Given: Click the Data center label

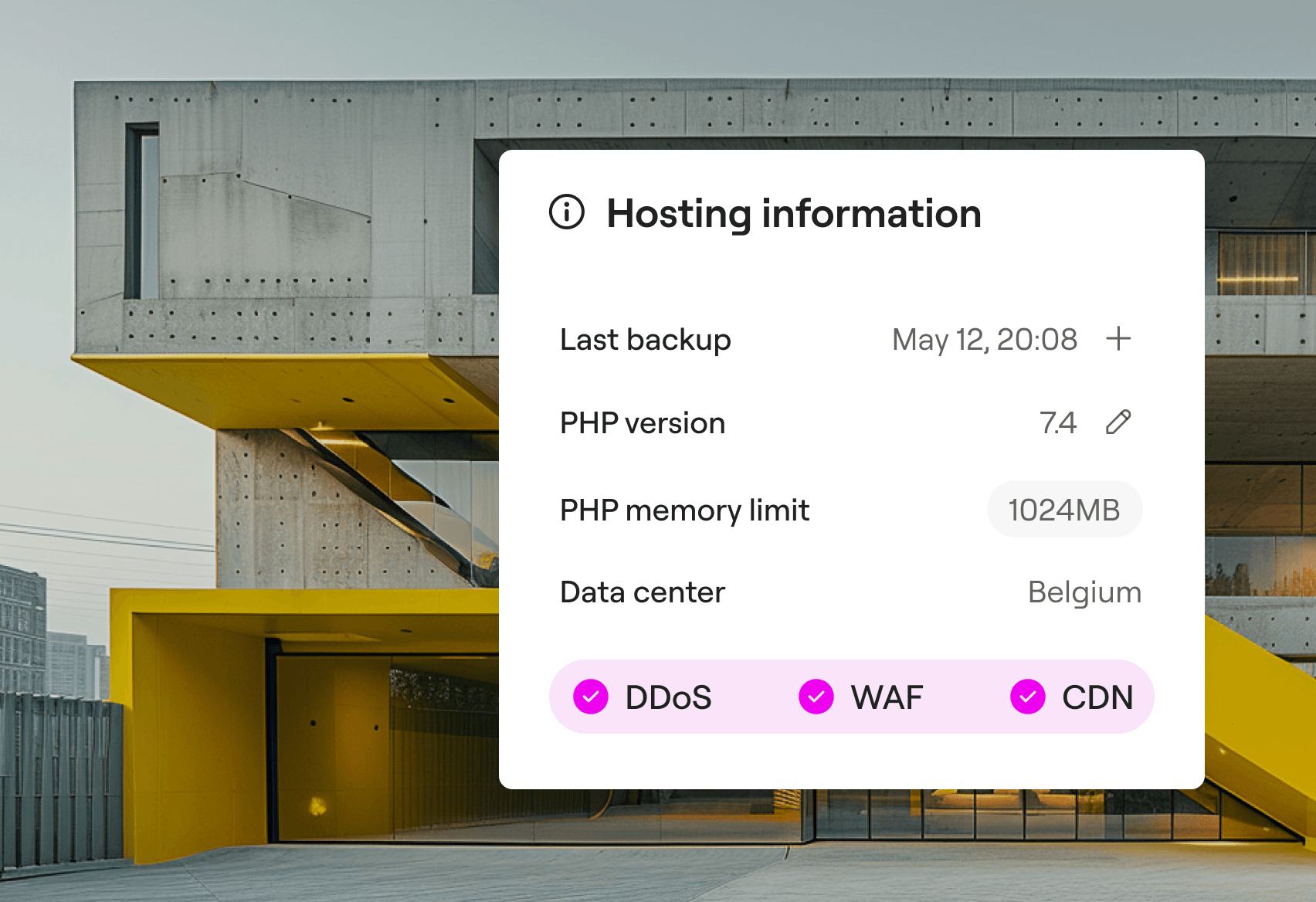Looking at the screenshot, I should [643, 592].
